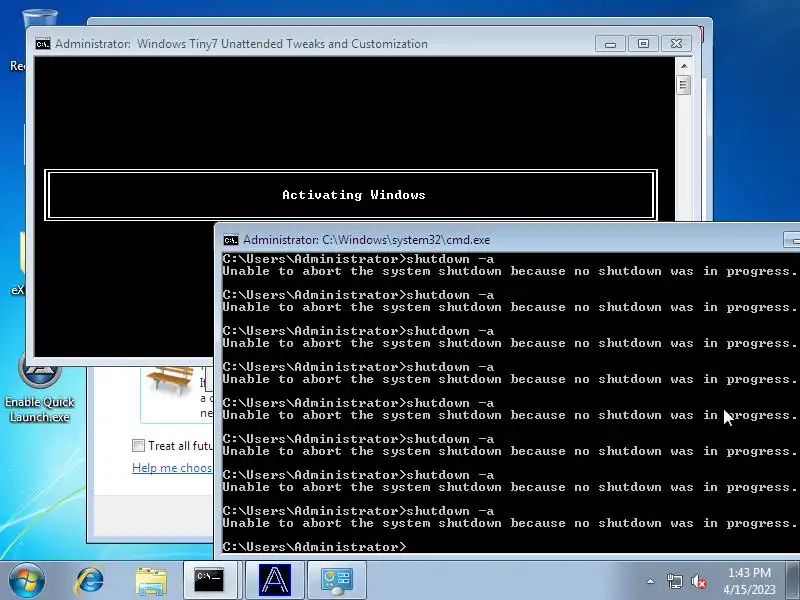This screenshot has width=800, height=600.
Task: Click the Show desktop strip
Action: point(793,581)
